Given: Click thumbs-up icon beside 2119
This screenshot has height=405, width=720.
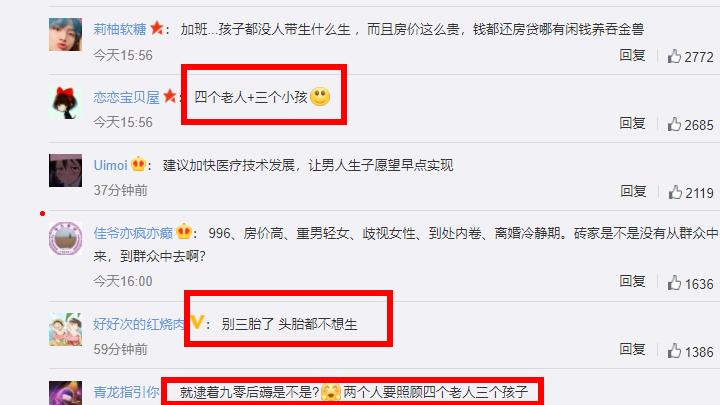Looking at the screenshot, I should (675, 192).
